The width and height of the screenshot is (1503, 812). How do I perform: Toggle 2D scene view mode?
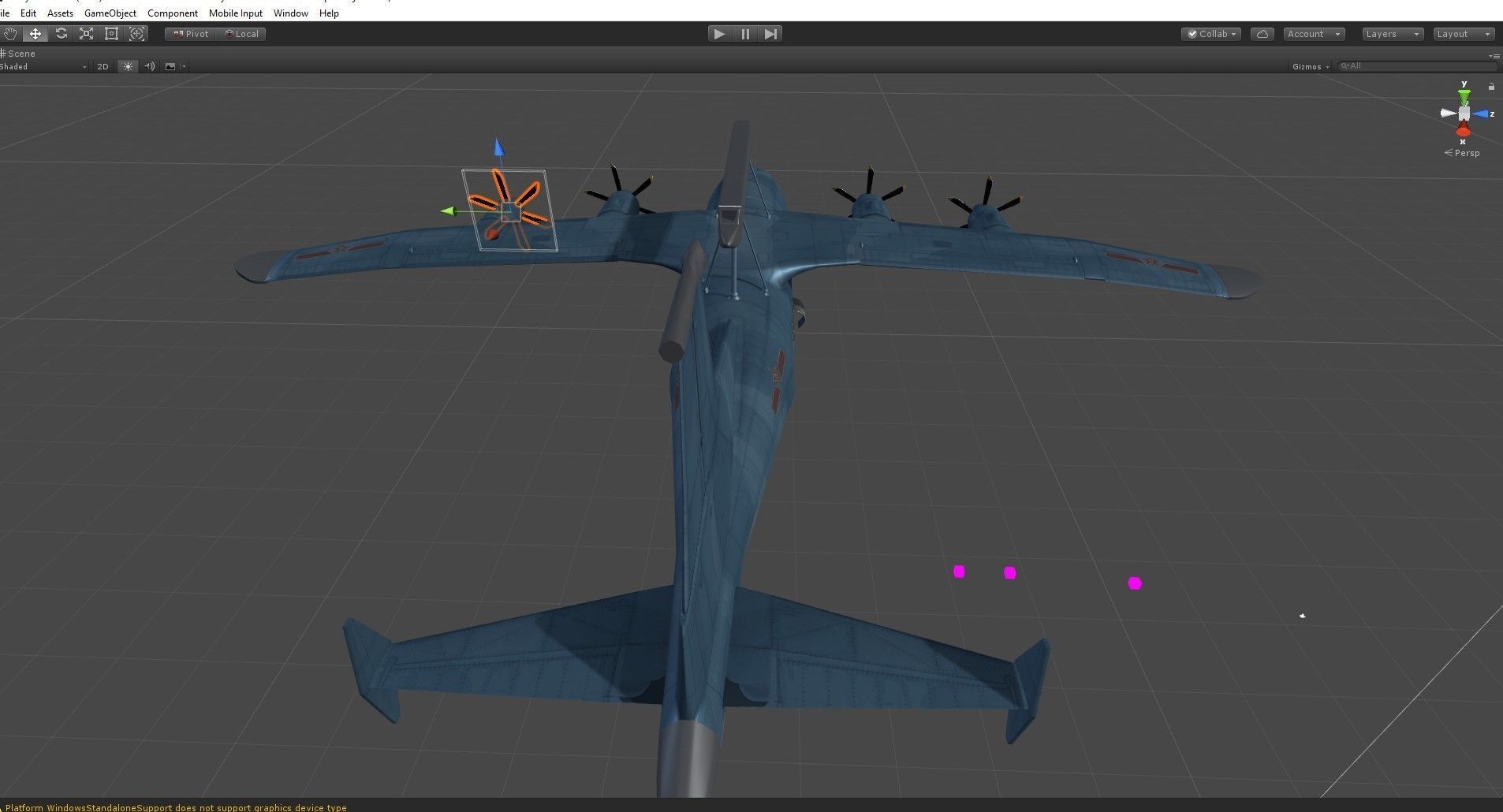tap(103, 67)
